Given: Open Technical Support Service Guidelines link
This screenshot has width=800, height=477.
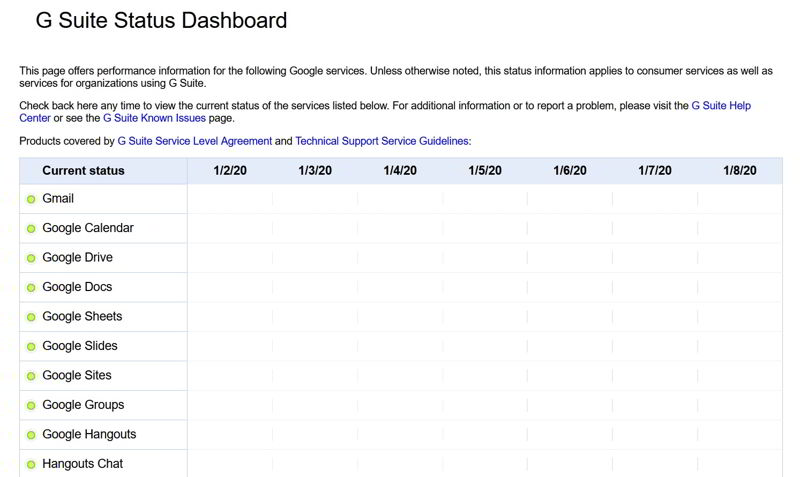Looking at the screenshot, I should 382,141.
